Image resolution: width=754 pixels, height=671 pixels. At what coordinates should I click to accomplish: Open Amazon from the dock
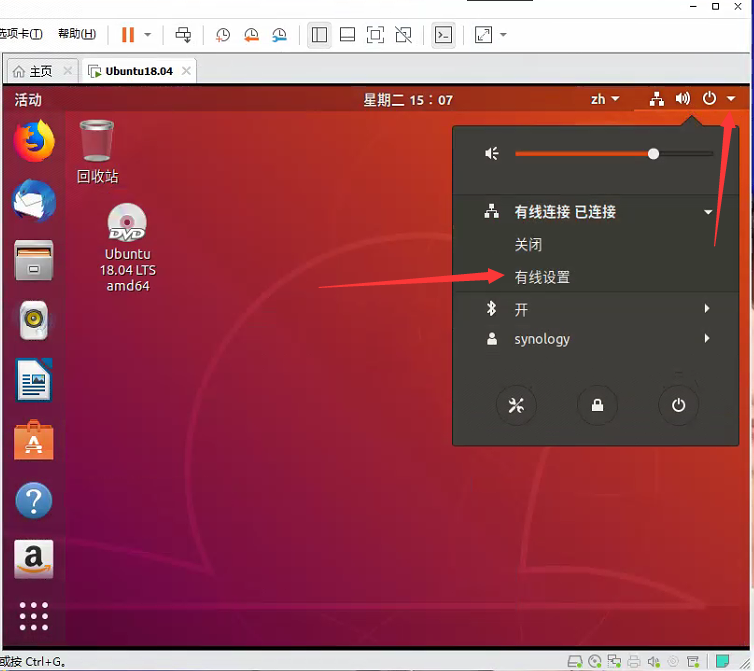point(34,559)
